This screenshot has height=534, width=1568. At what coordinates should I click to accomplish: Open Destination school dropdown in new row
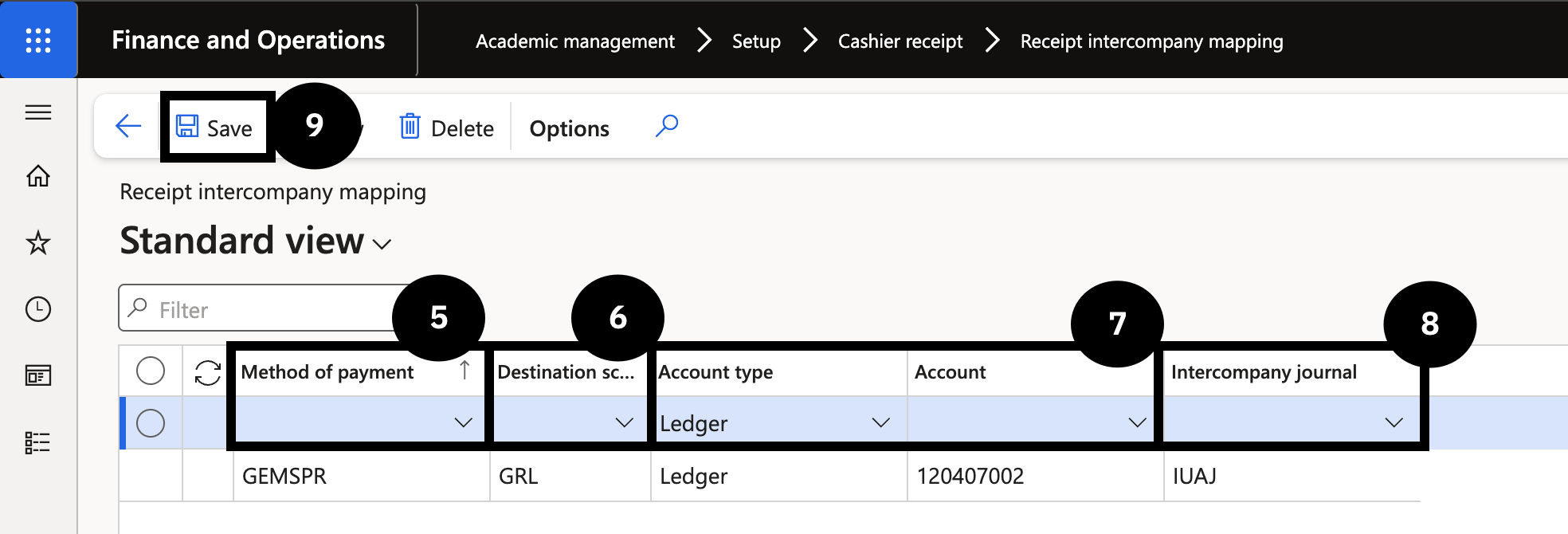click(x=625, y=422)
